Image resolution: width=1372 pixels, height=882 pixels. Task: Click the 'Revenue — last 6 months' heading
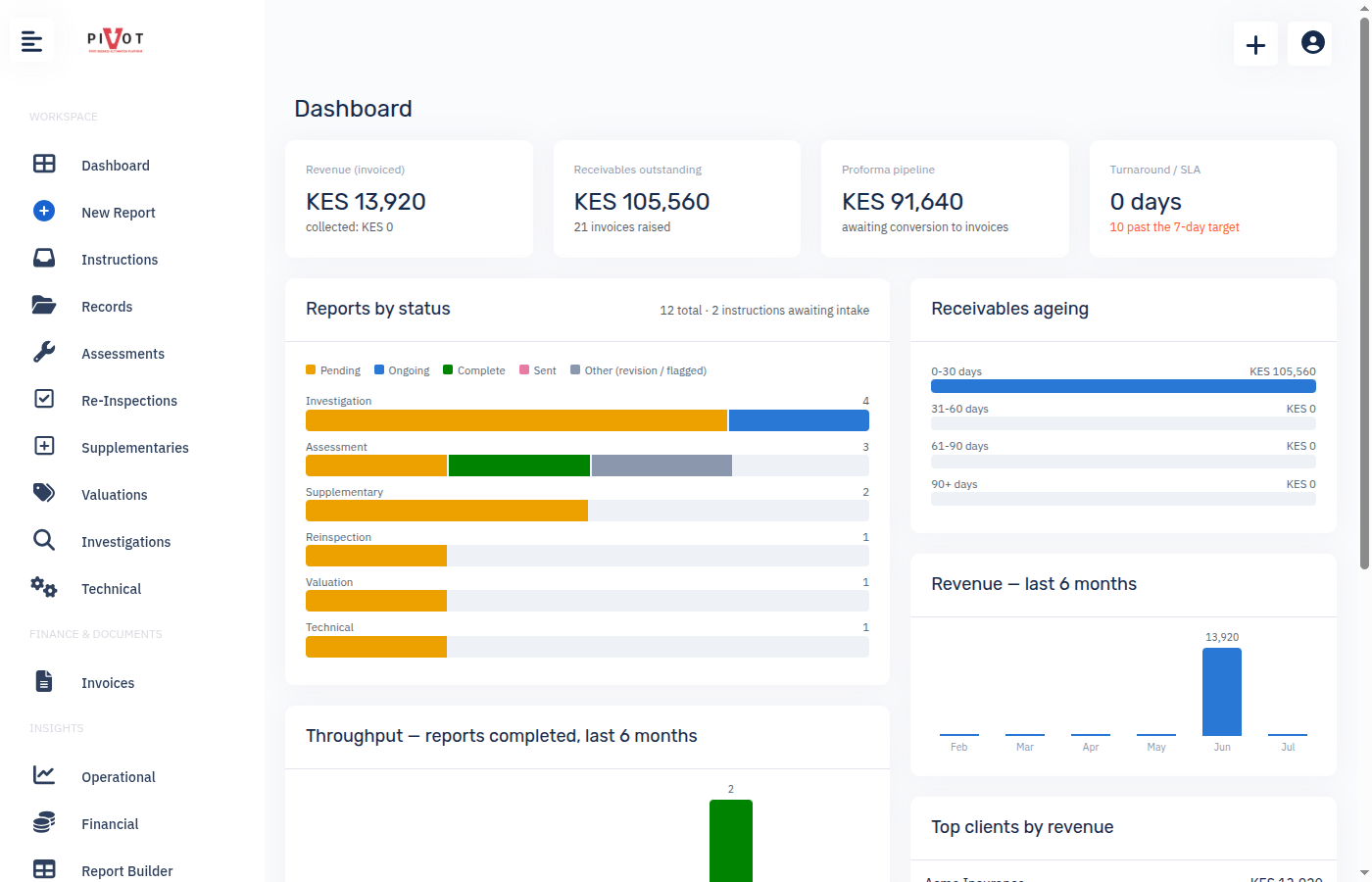pyautogui.click(x=1034, y=584)
